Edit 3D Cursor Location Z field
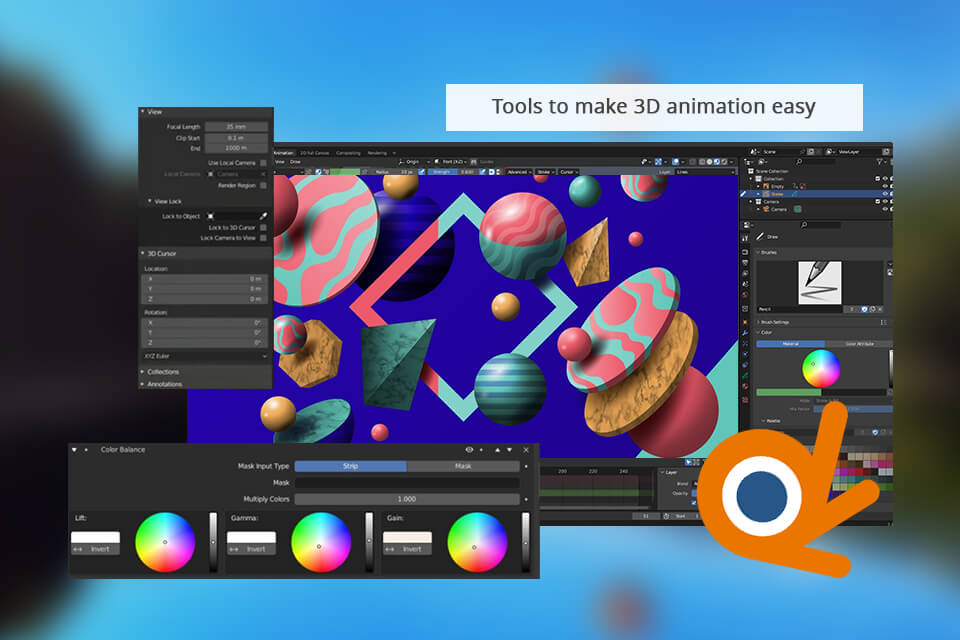 (x=205, y=299)
